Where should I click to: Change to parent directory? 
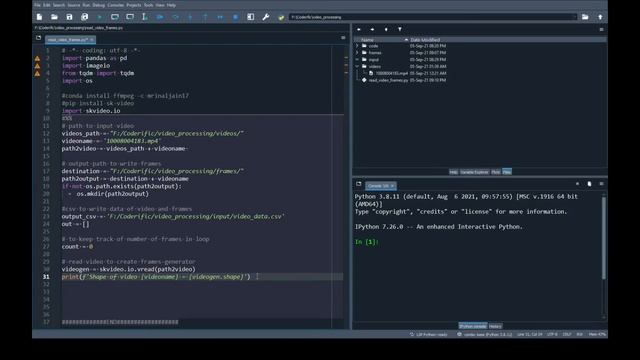click(600, 17)
